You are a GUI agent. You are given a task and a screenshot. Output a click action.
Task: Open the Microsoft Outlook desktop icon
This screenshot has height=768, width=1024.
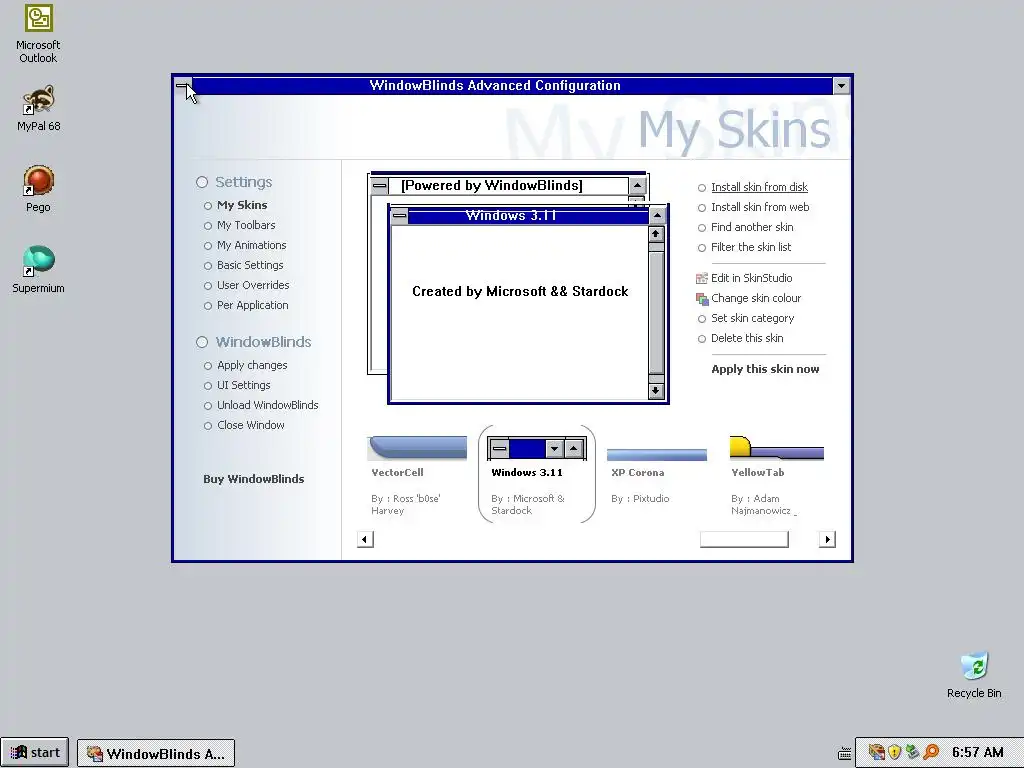38,34
